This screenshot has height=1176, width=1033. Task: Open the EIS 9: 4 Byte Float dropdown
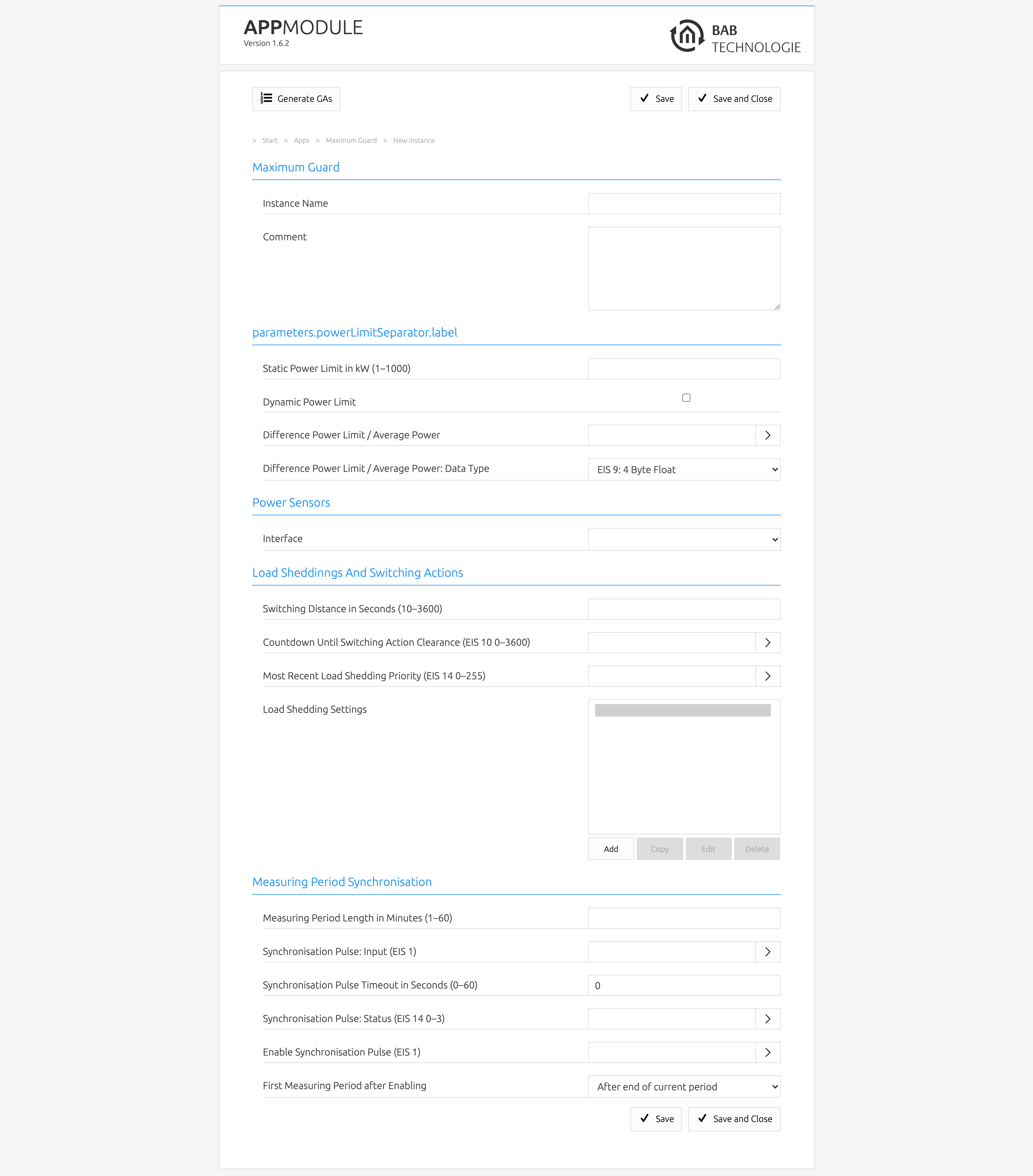click(684, 469)
